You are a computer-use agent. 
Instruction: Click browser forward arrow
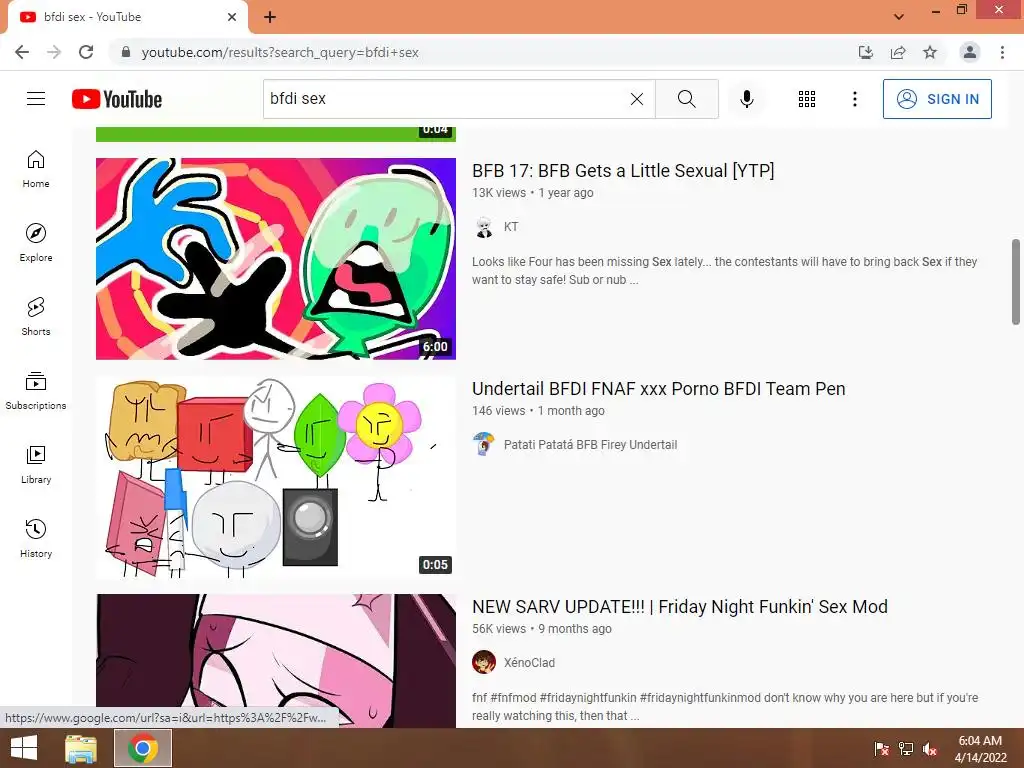click(x=54, y=52)
